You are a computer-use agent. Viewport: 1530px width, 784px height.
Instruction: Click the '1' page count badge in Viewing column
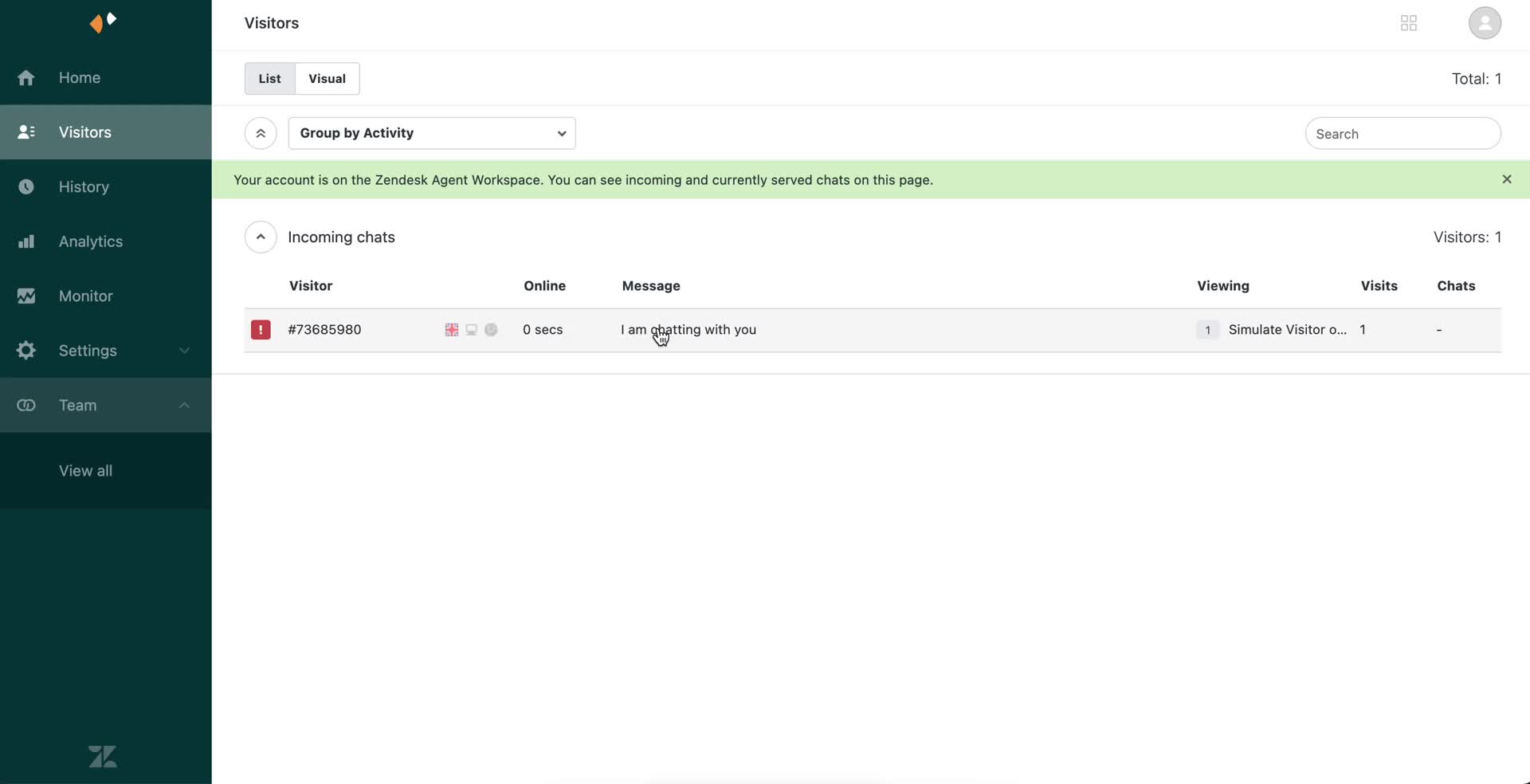(1207, 330)
